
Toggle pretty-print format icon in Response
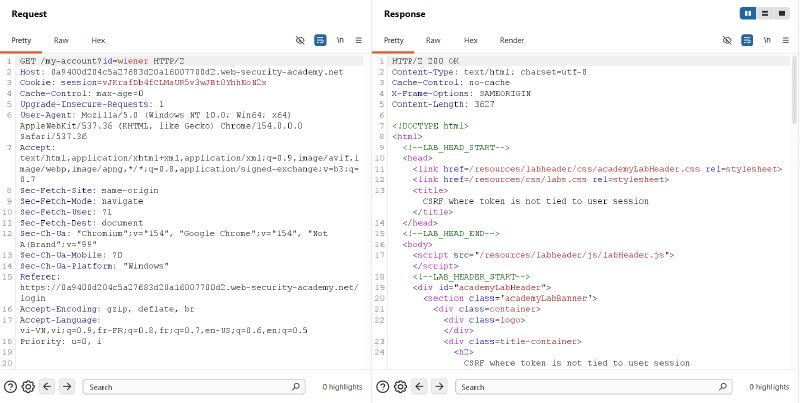[x=747, y=40]
